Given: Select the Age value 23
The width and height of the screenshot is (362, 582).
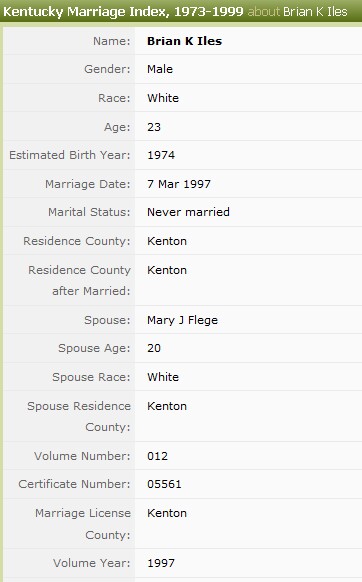Looking at the screenshot, I should click(154, 127).
